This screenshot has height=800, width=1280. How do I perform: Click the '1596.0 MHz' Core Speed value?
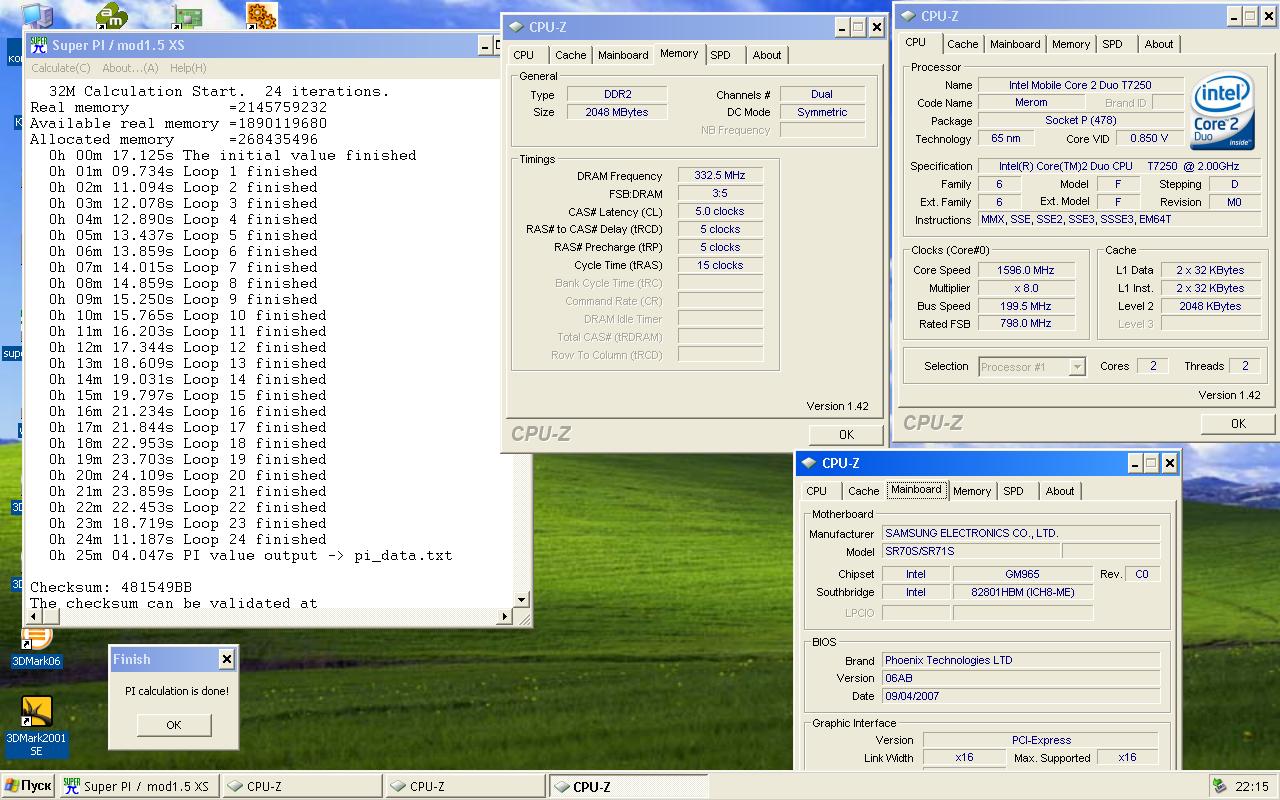tap(1025, 270)
